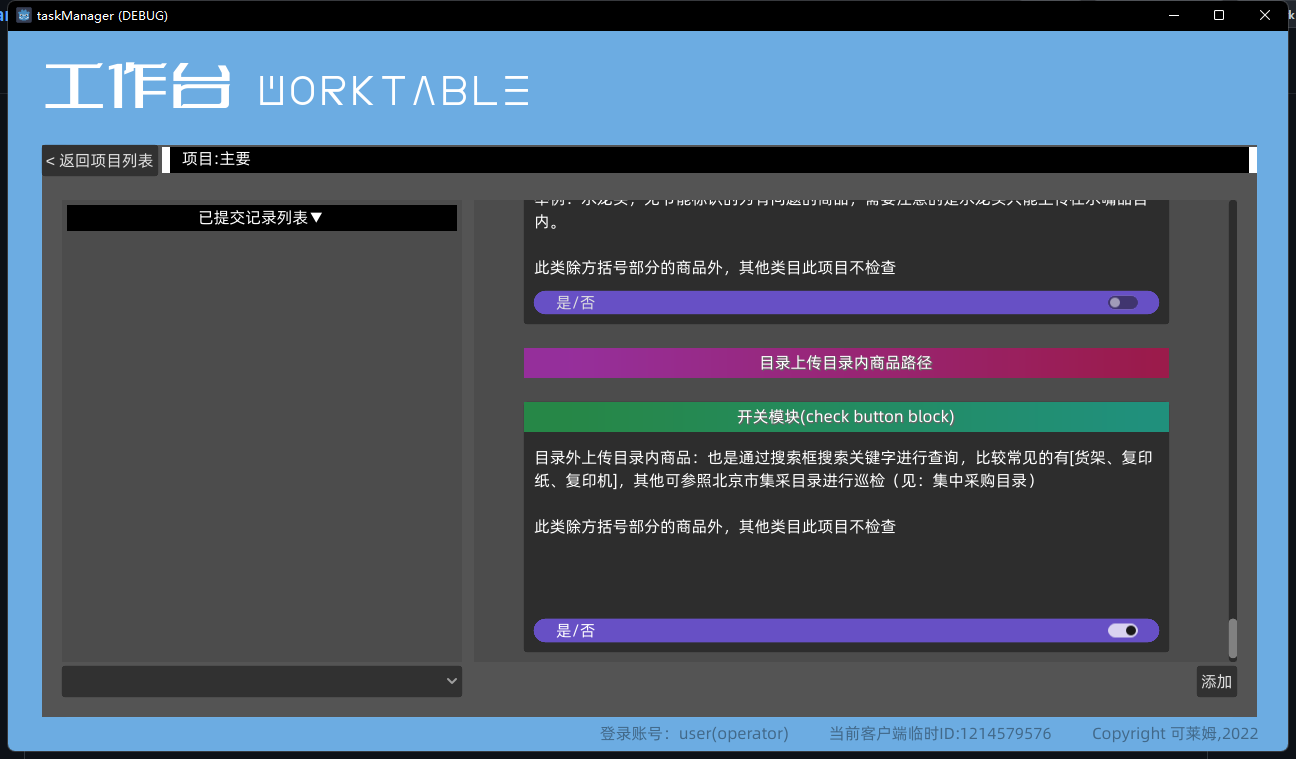Viewport: 1296px width, 759px height.
Task: Click the 登录账号 user(operator) label
Action: point(694,733)
